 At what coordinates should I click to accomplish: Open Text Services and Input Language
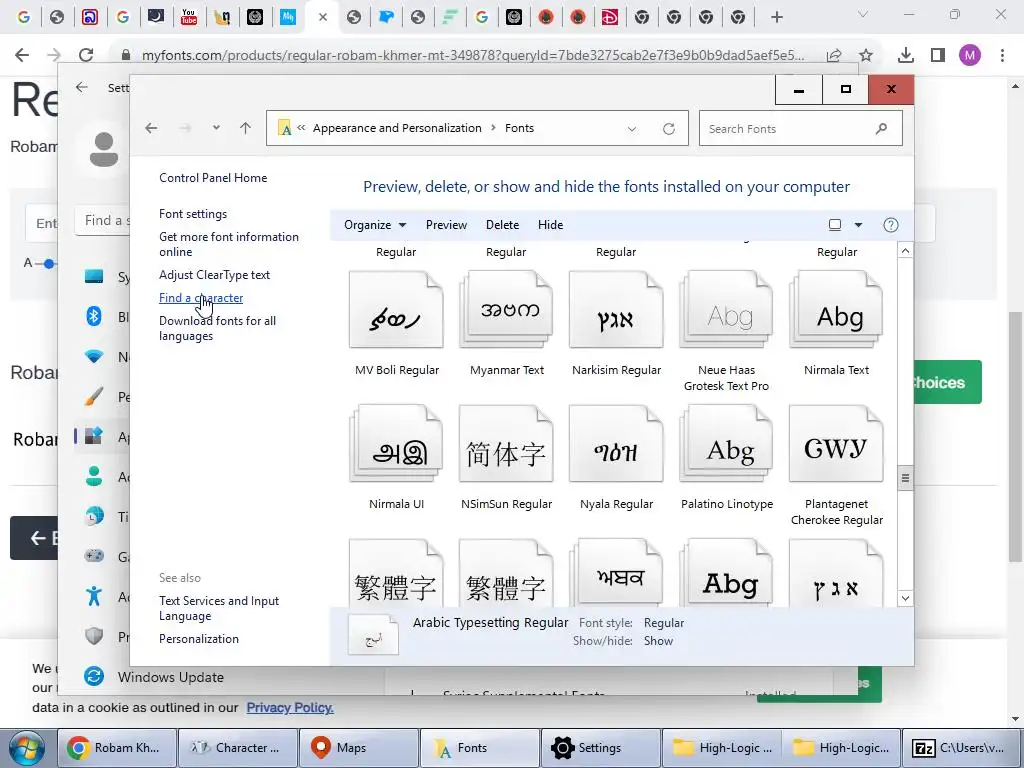click(x=219, y=608)
